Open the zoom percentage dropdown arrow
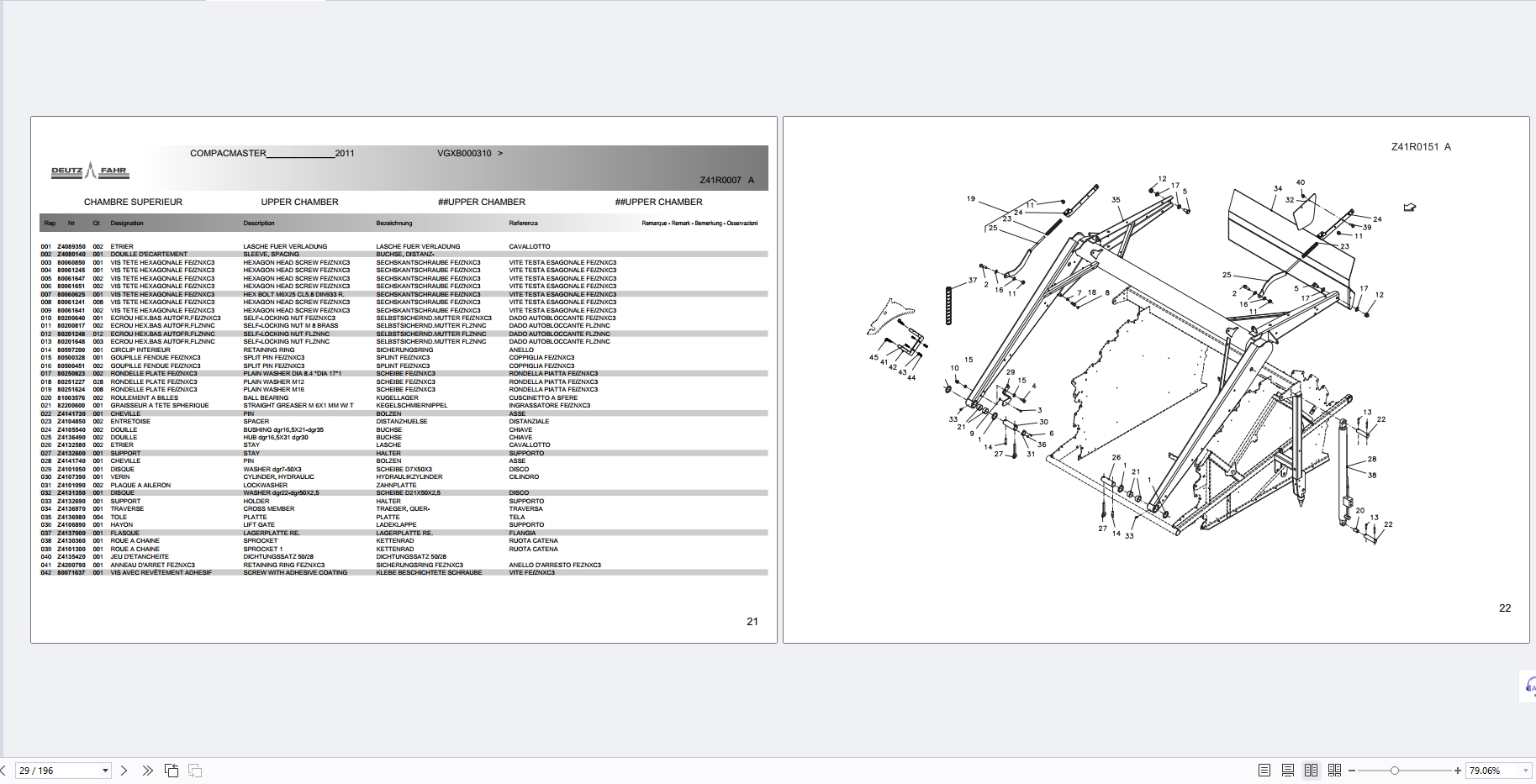 click(x=1525, y=771)
